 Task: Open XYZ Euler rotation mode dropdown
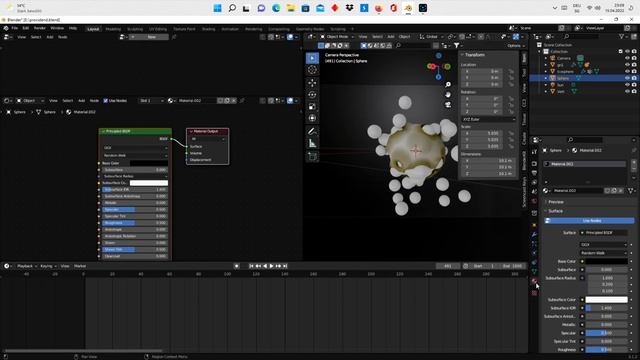[x=489, y=119]
